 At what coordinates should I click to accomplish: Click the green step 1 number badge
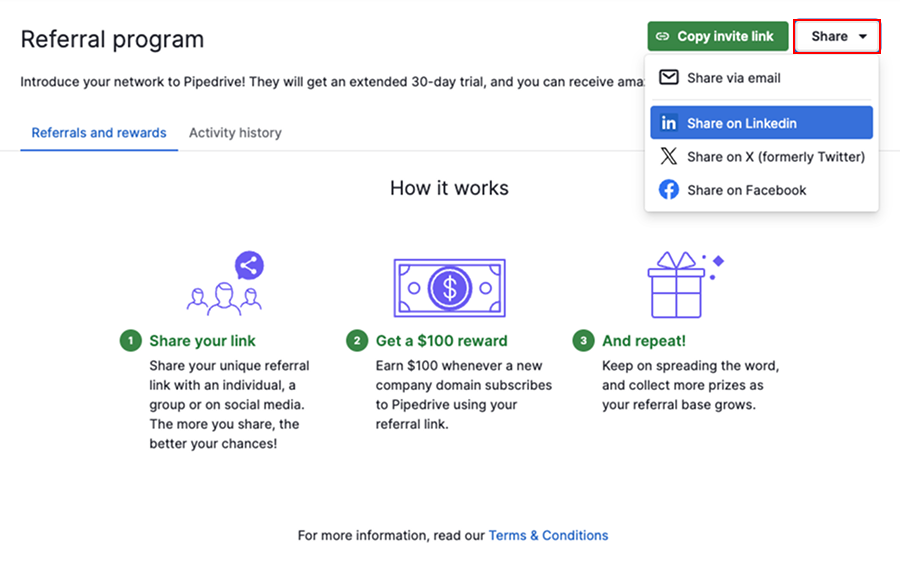point(130,341)
